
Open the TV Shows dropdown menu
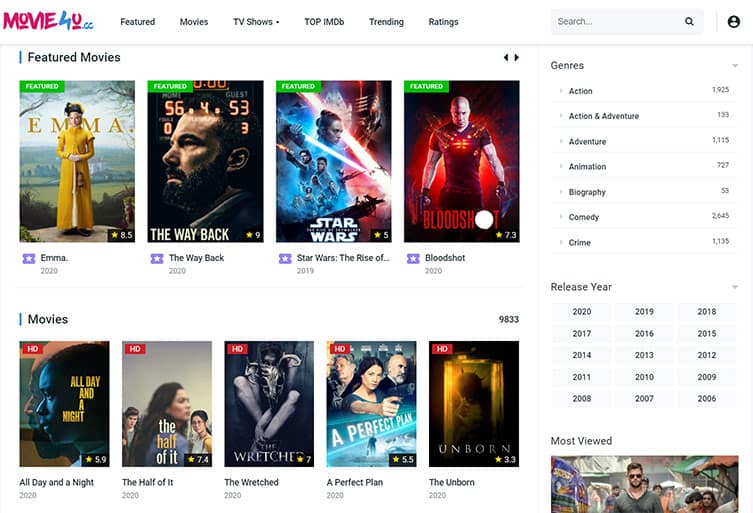tap(256, 22)
